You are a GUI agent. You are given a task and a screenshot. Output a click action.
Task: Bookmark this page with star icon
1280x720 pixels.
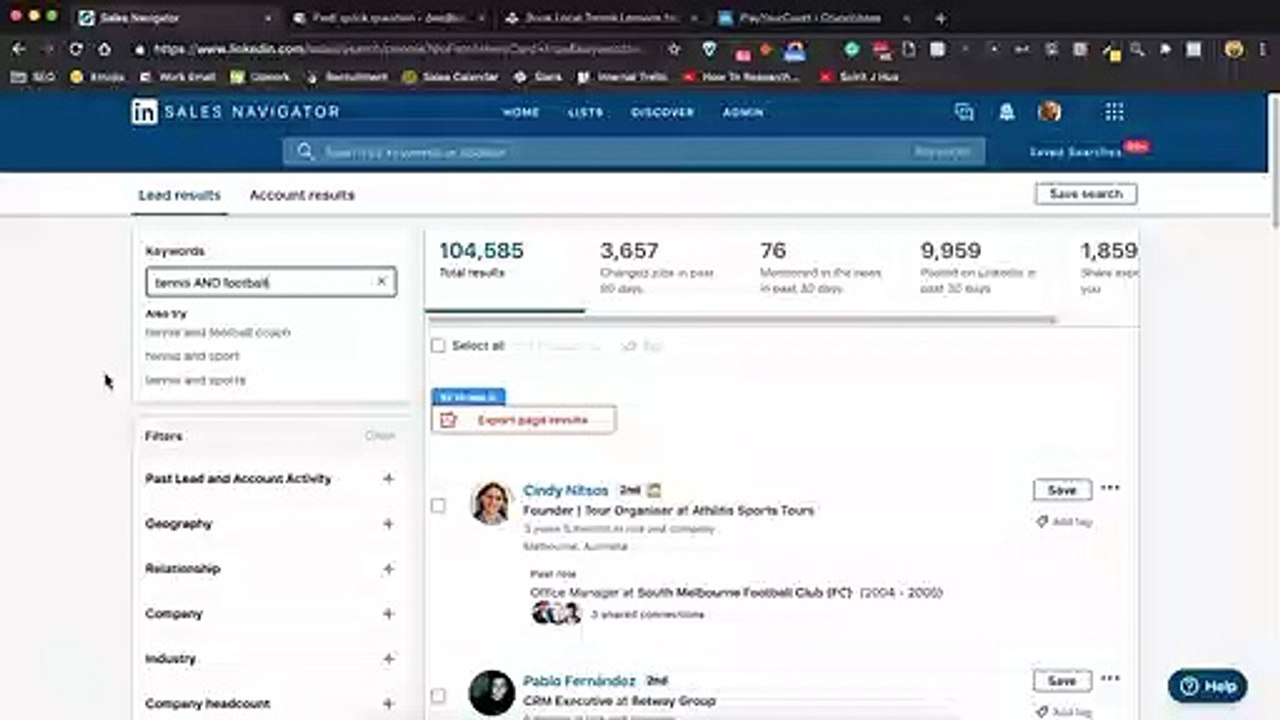point(674,48)
